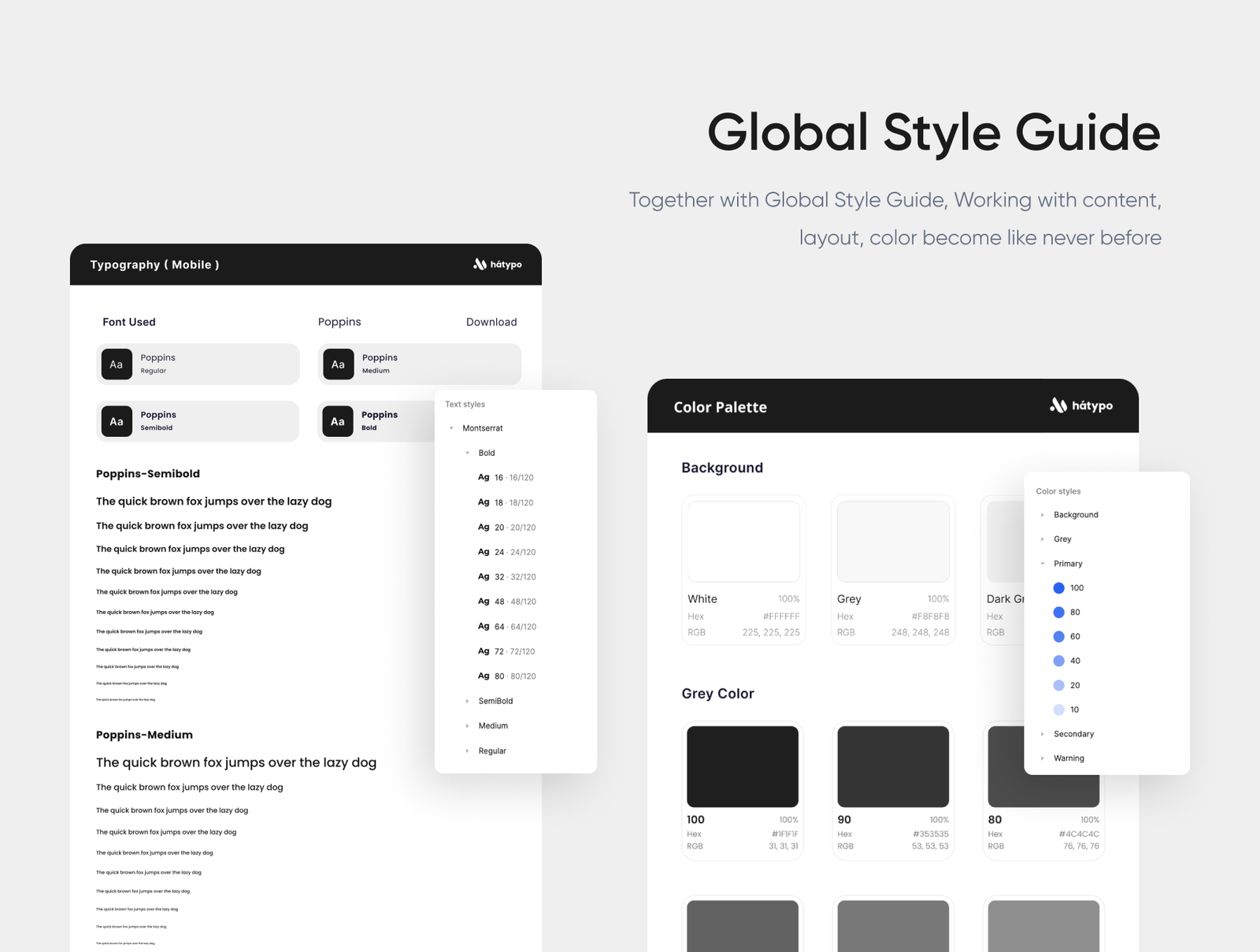Select the Poppins Bold Aa icon

click(x=338, y=420)
